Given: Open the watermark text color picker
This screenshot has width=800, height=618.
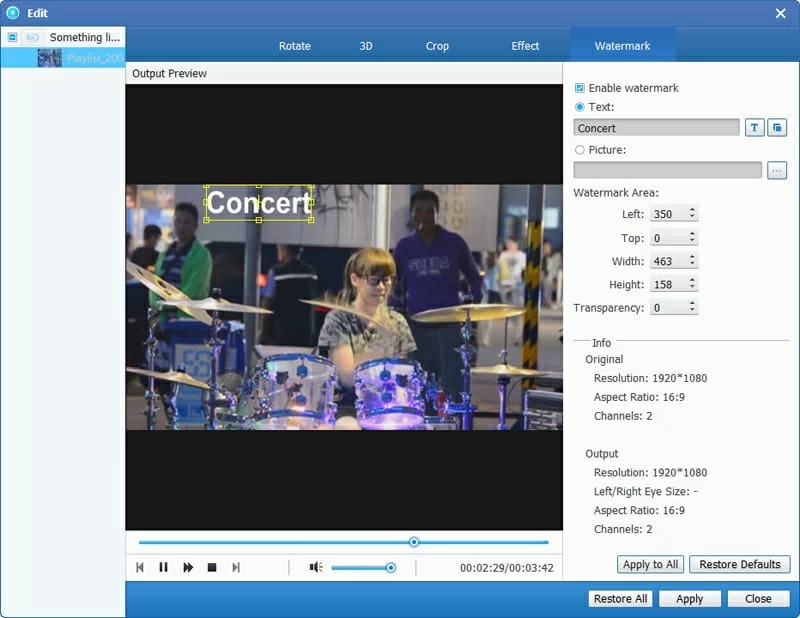Looking at the screenshot, I should (x=777, y=128).
